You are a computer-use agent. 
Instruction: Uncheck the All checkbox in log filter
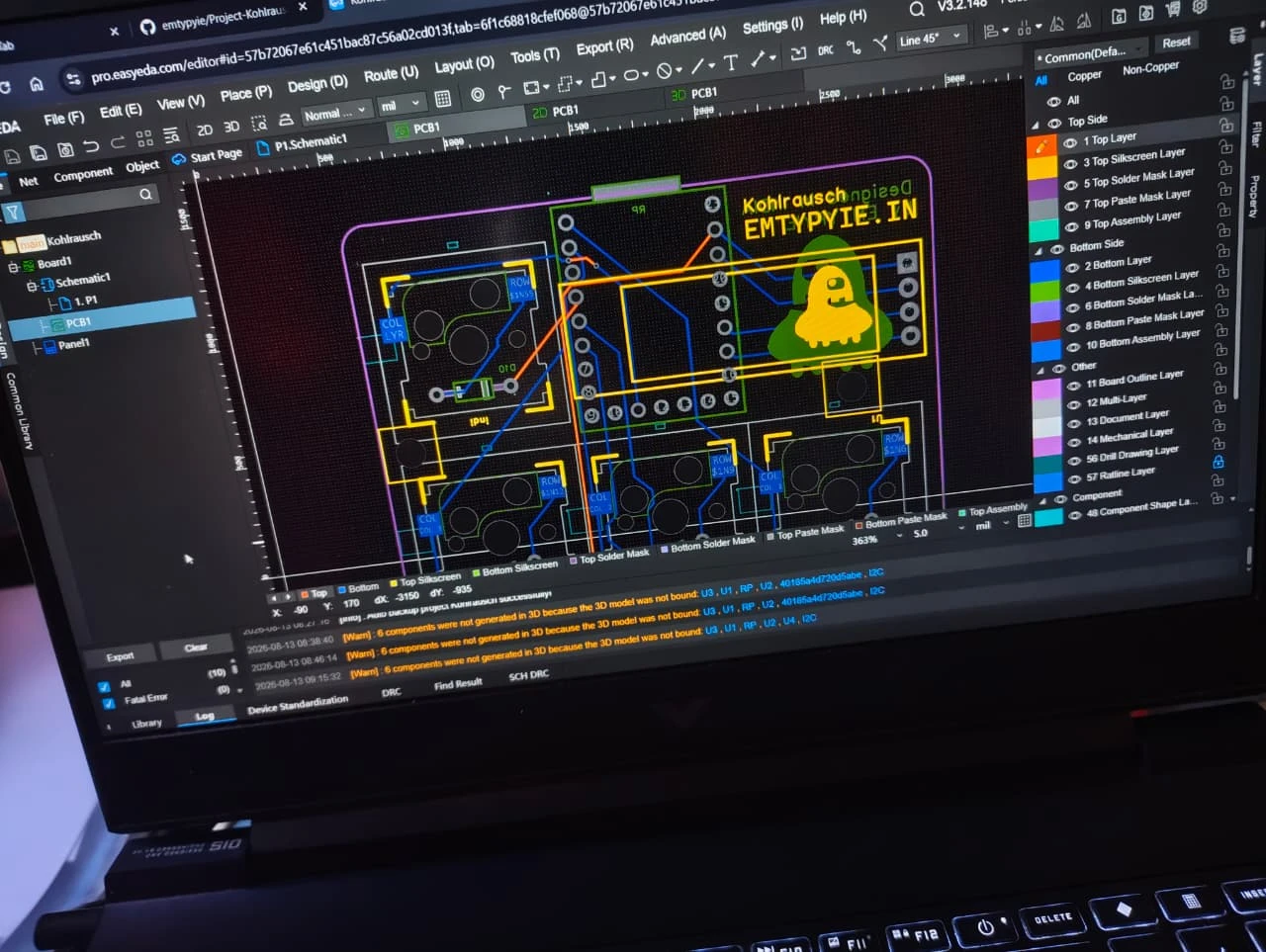pyautogui.click(x=104, y=685)
